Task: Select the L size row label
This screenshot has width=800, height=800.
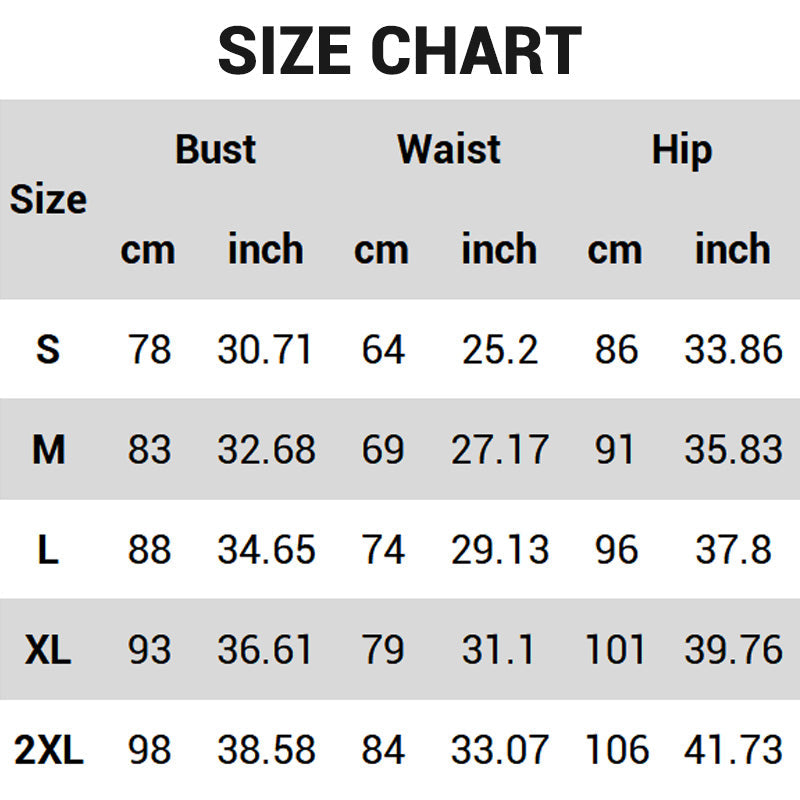Action: coord(48,550)
